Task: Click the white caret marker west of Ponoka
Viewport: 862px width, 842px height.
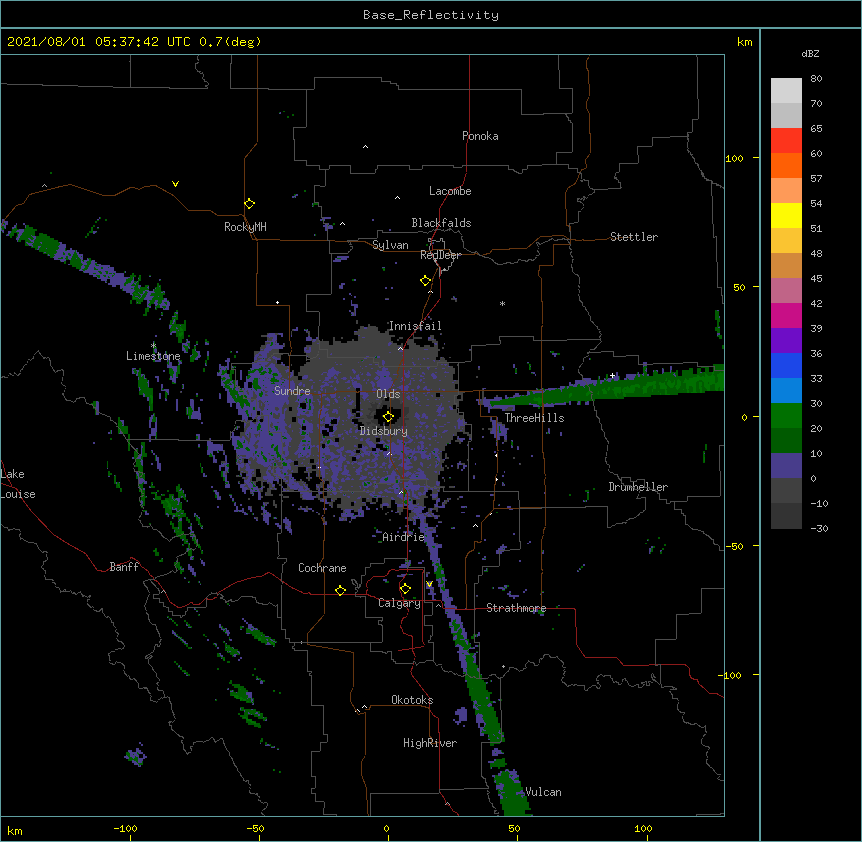Action: (x=365, y=147)
